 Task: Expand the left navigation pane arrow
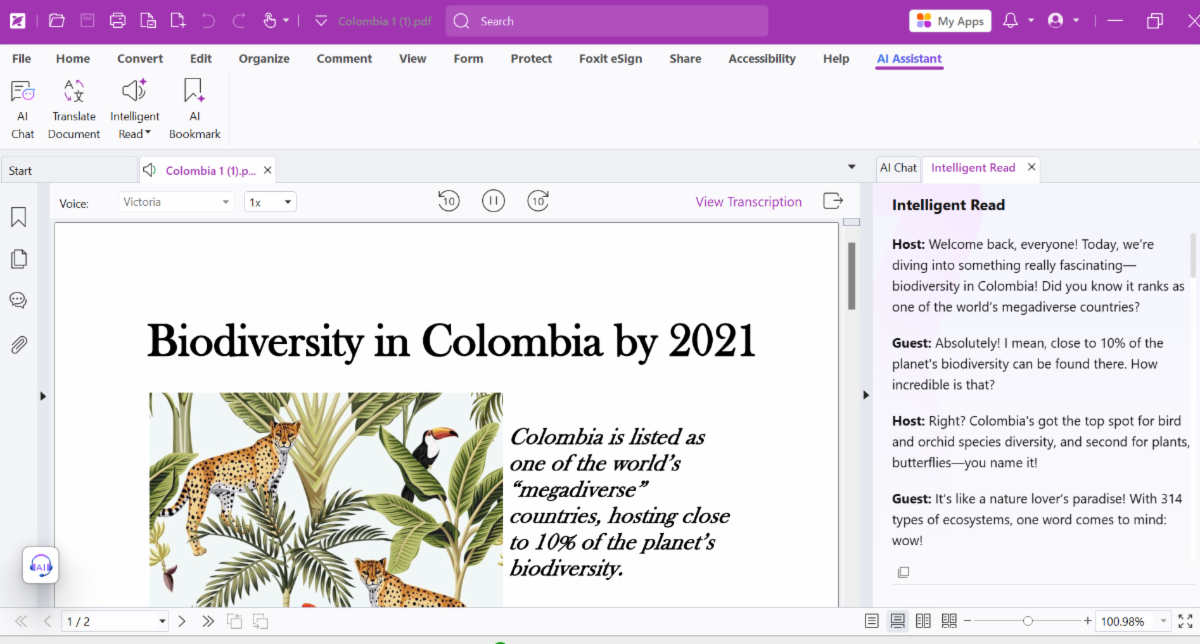click(x=43, y=396)
